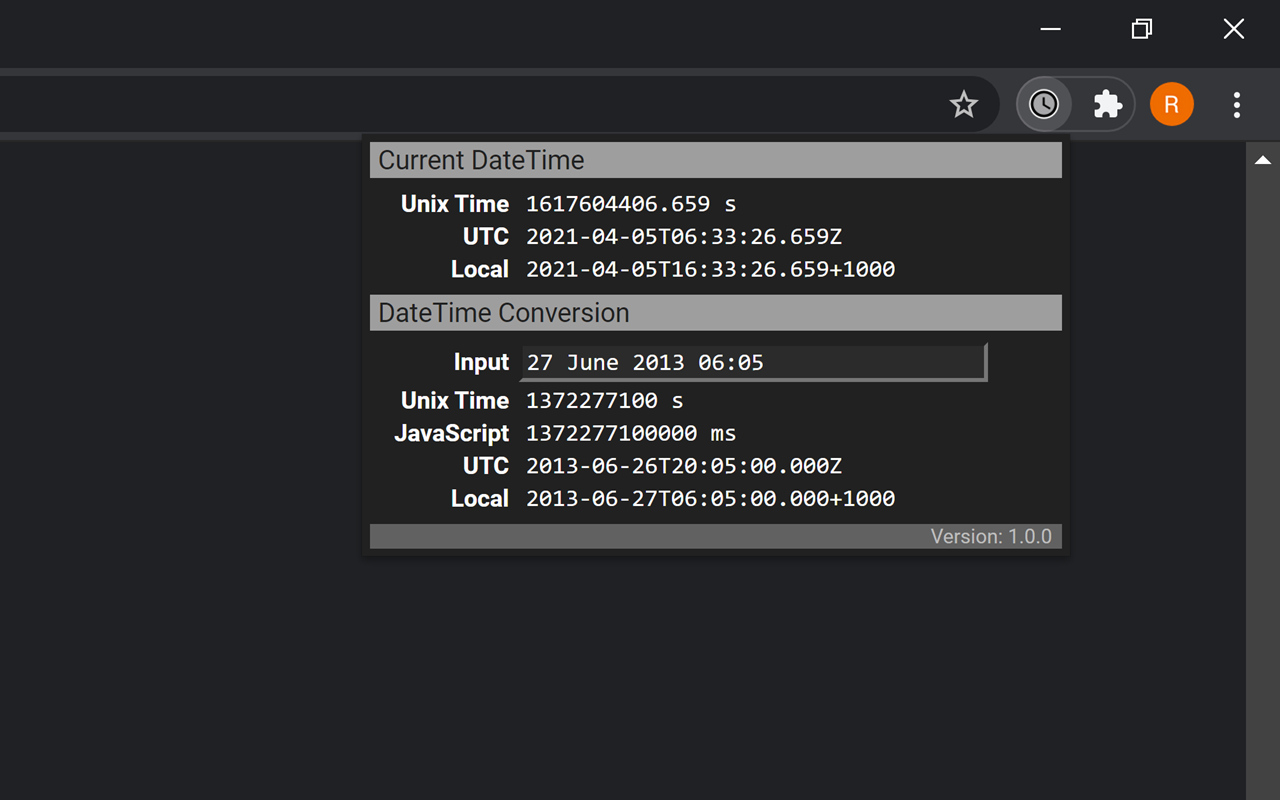Select the converted UTC 2013-06-26 timestamp
This screenshot has height=800, width=1280.
pos(683,465)
